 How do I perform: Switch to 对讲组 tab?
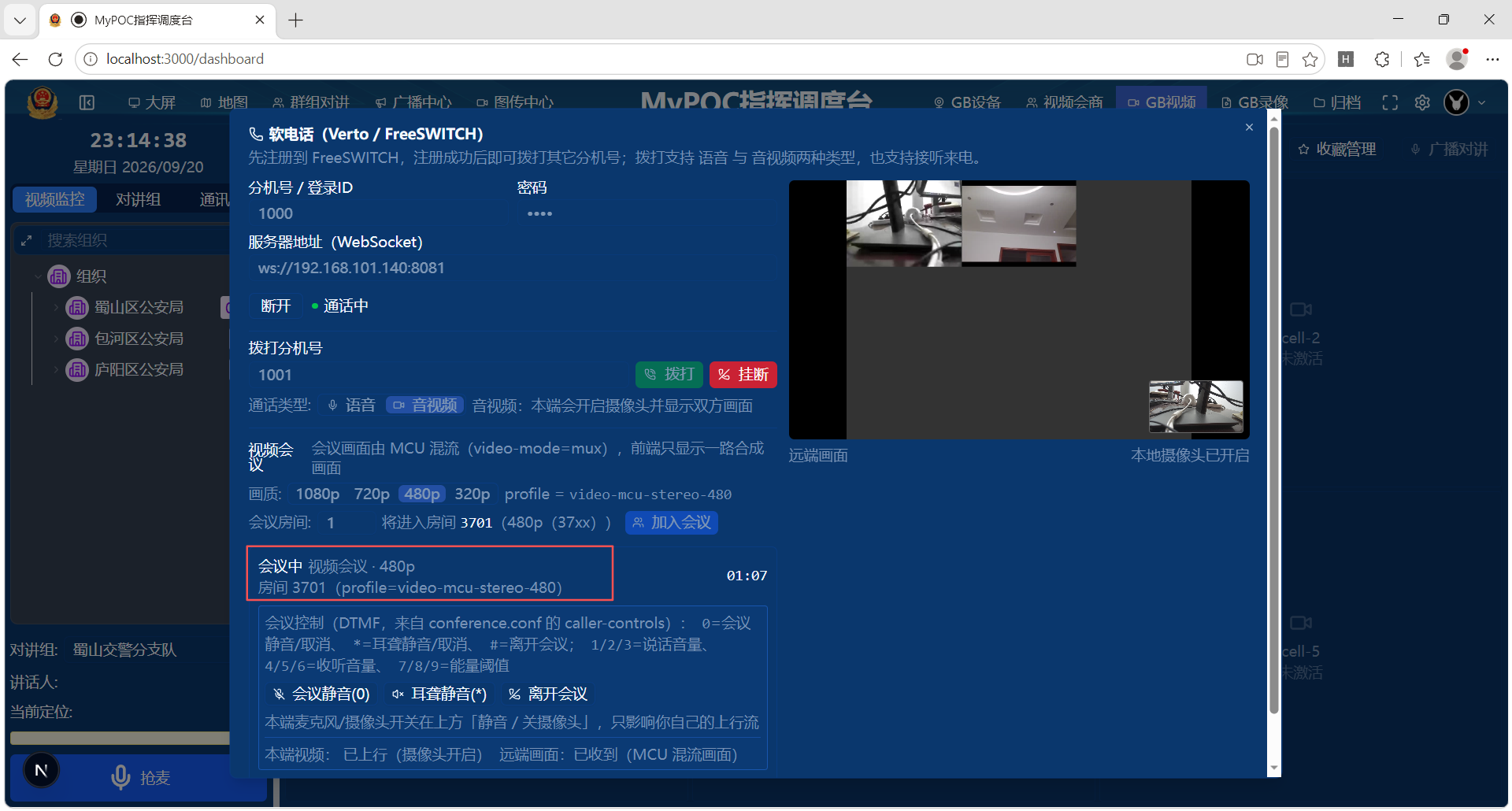(x=139, y=200)
